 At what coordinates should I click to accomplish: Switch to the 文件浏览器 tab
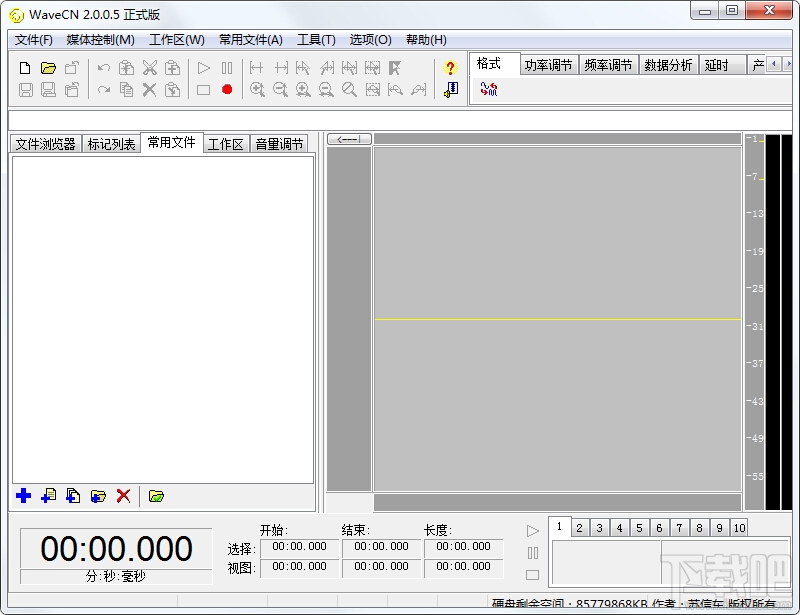(x=45, y=144)
